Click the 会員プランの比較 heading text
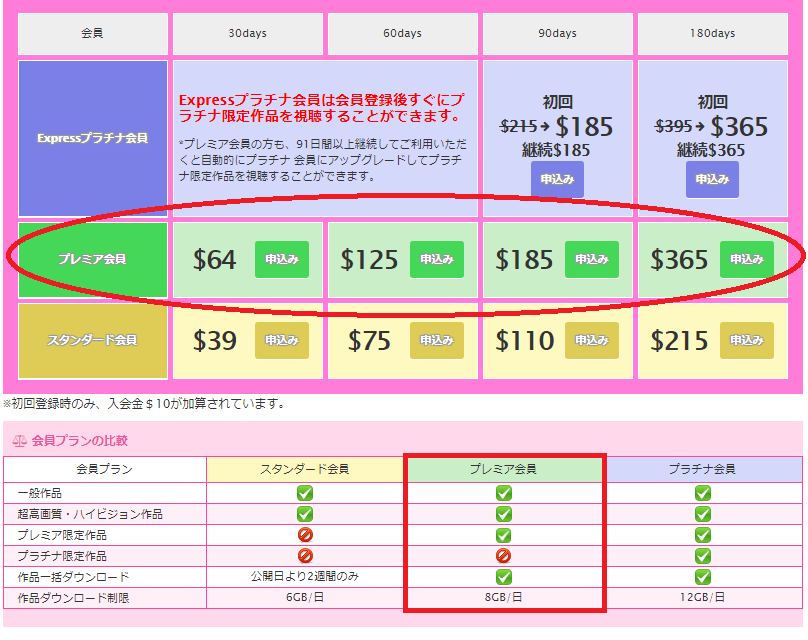This screenshot has width=808, height=640. click(79, 441)
